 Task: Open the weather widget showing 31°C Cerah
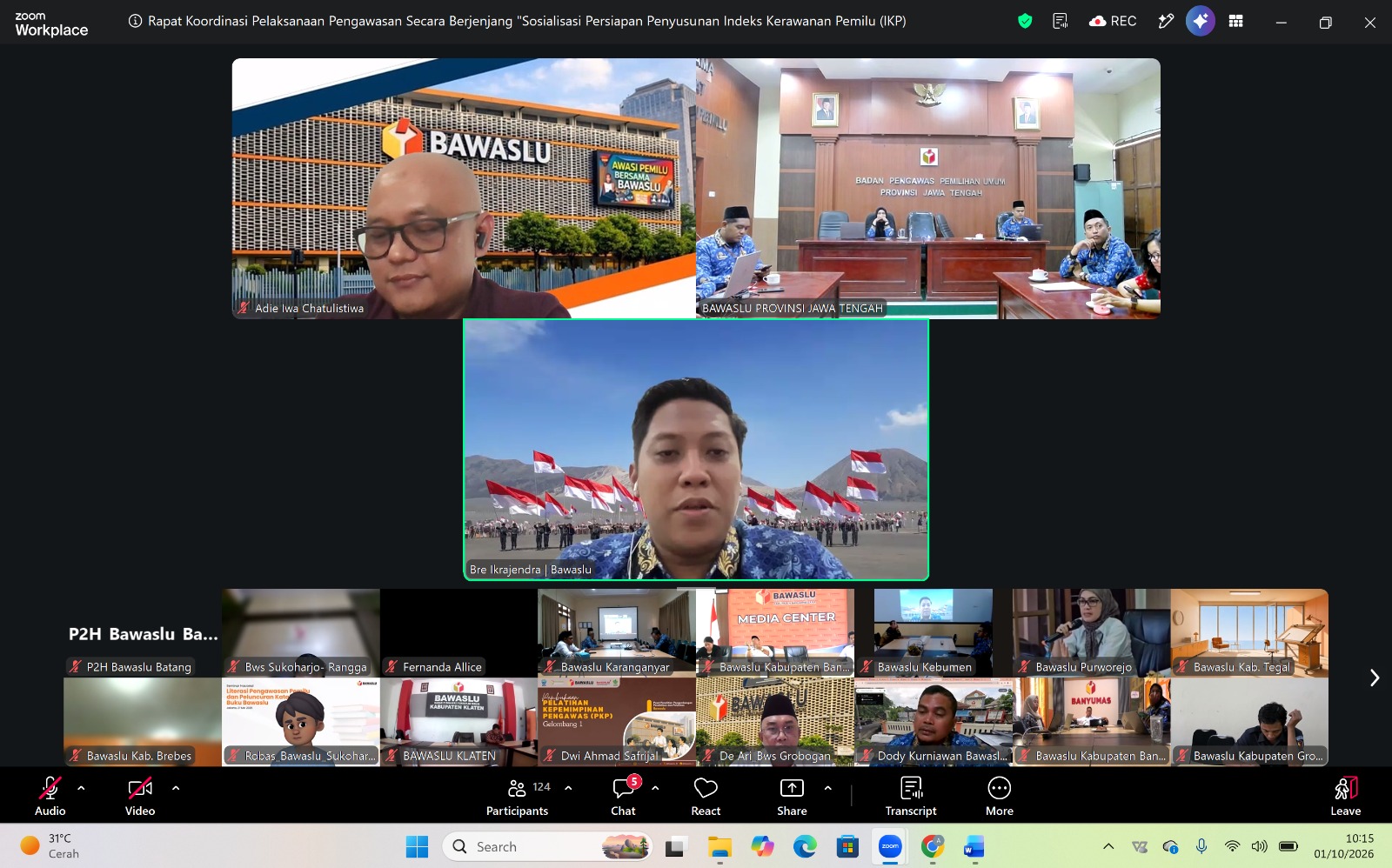[x=52, y=846]
